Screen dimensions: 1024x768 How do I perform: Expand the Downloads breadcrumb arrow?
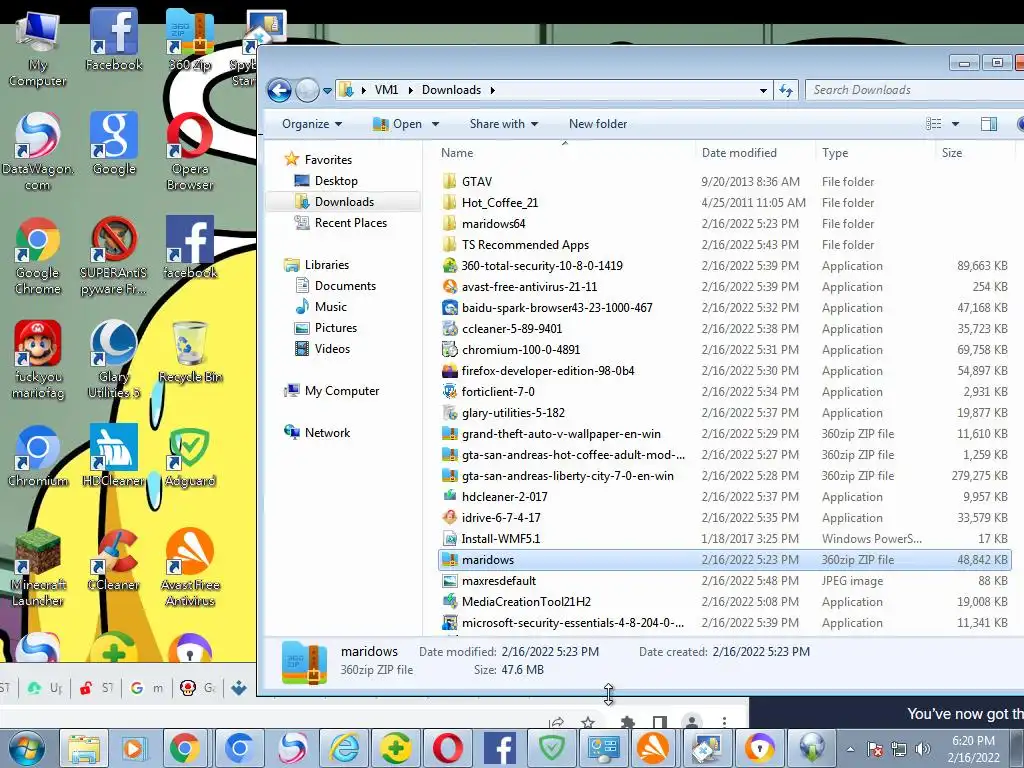(x=492, y=90)
